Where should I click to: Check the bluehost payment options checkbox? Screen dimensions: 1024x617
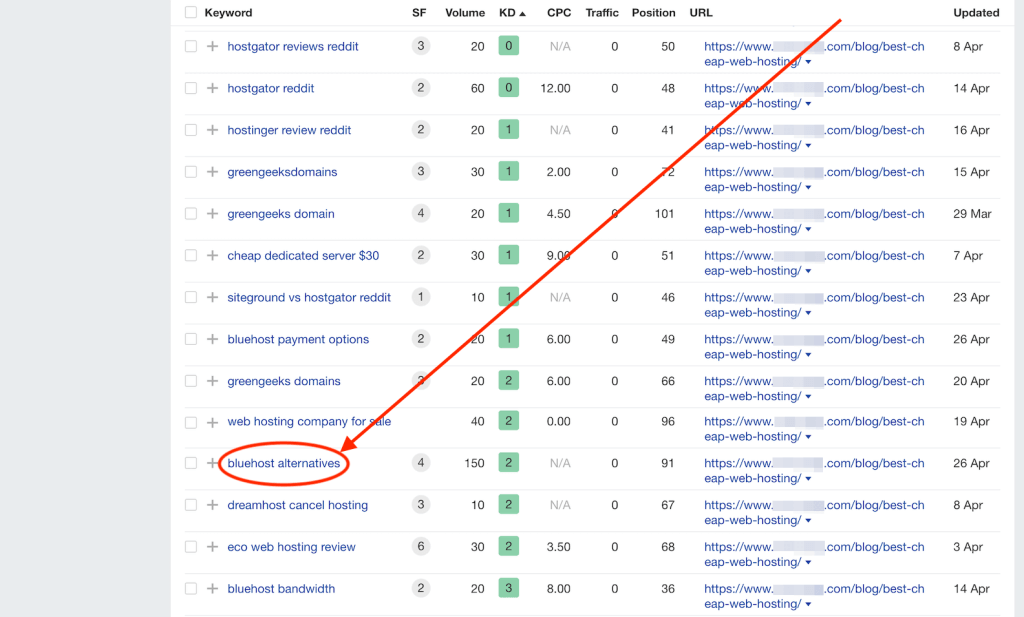coord(191,339)
